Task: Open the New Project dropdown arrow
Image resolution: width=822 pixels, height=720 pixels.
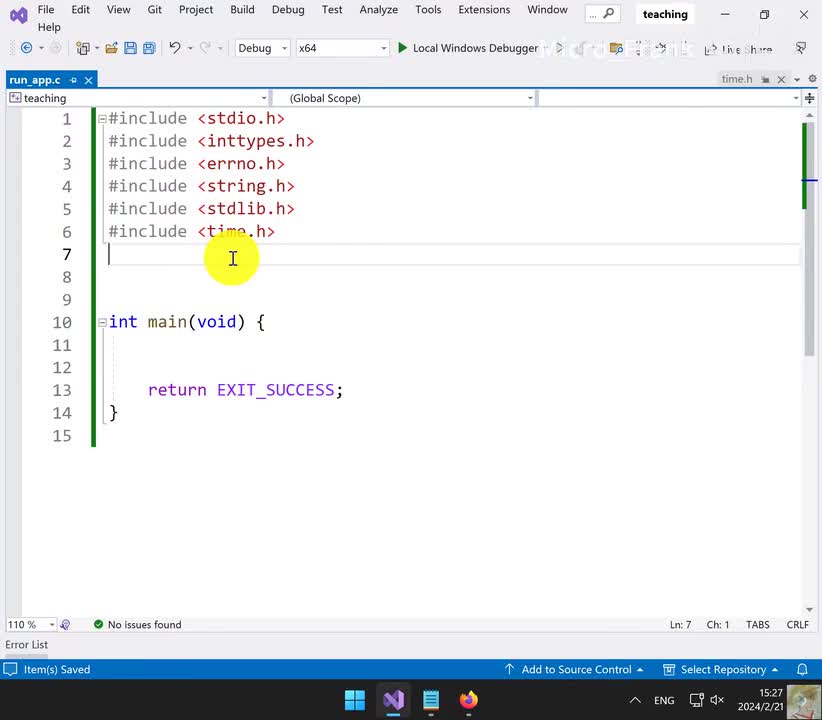Action: pos(97,49)
